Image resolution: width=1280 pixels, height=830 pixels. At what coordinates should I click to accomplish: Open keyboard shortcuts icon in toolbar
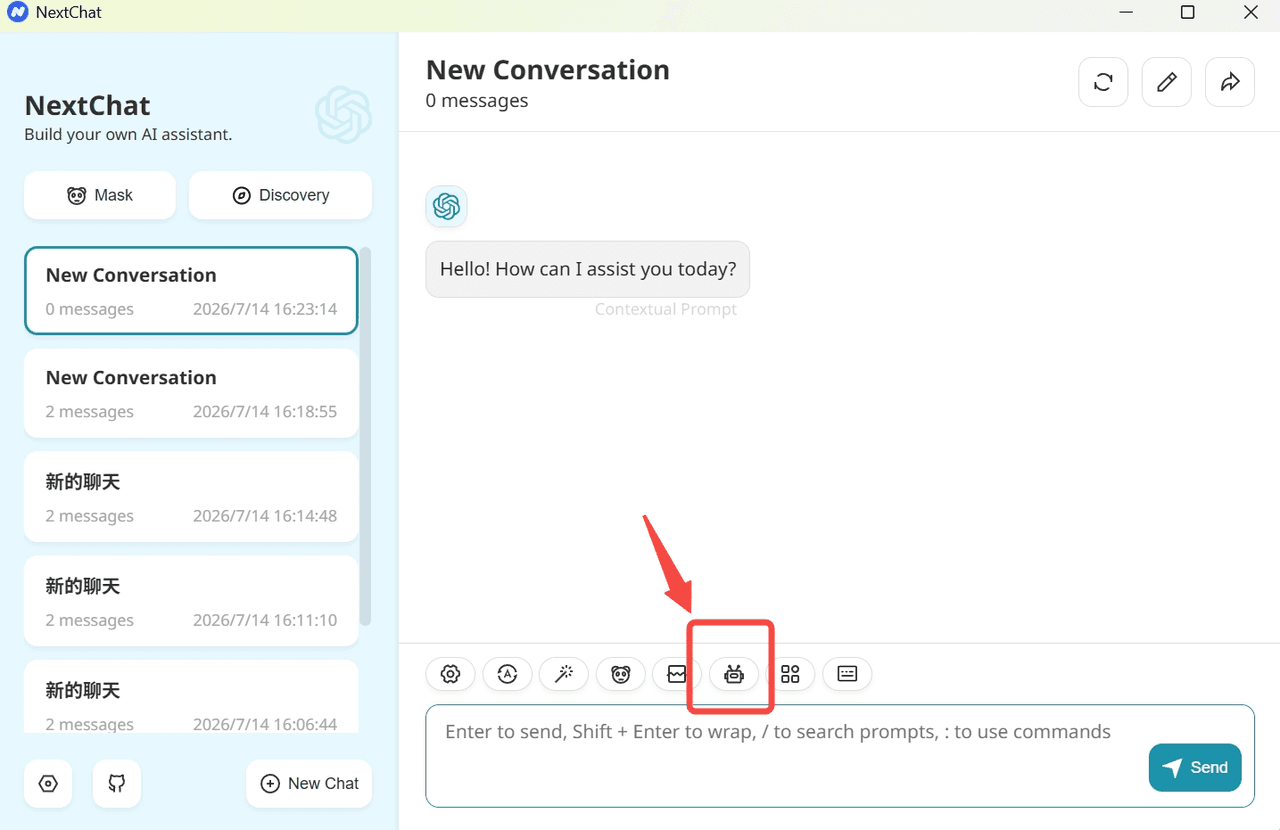847,674
